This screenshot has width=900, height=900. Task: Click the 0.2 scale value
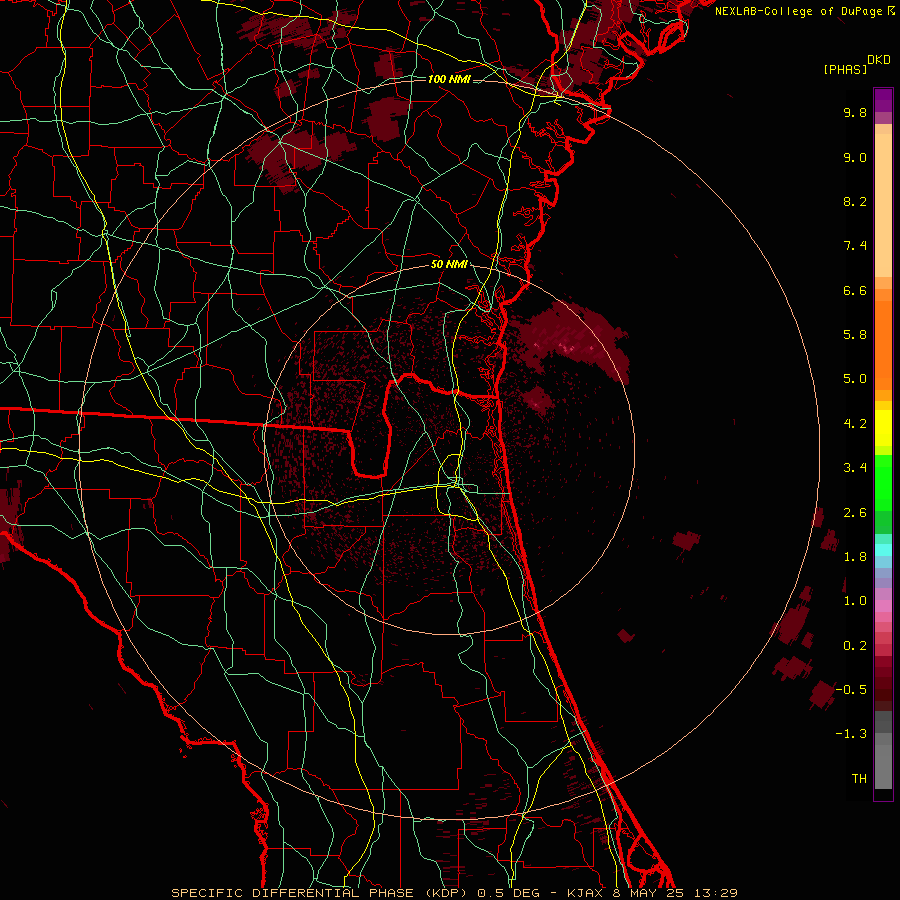click(x=855, y=646)
